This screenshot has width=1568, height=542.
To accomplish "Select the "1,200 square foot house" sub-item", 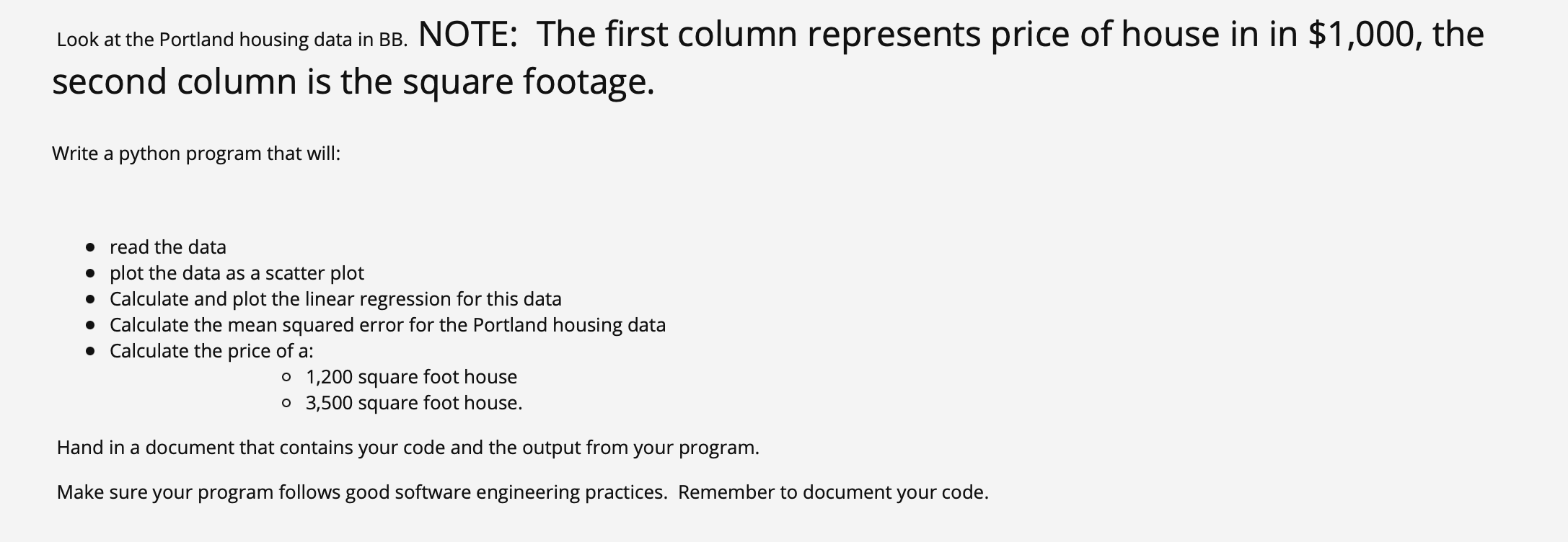I will [x=411, y=377].
